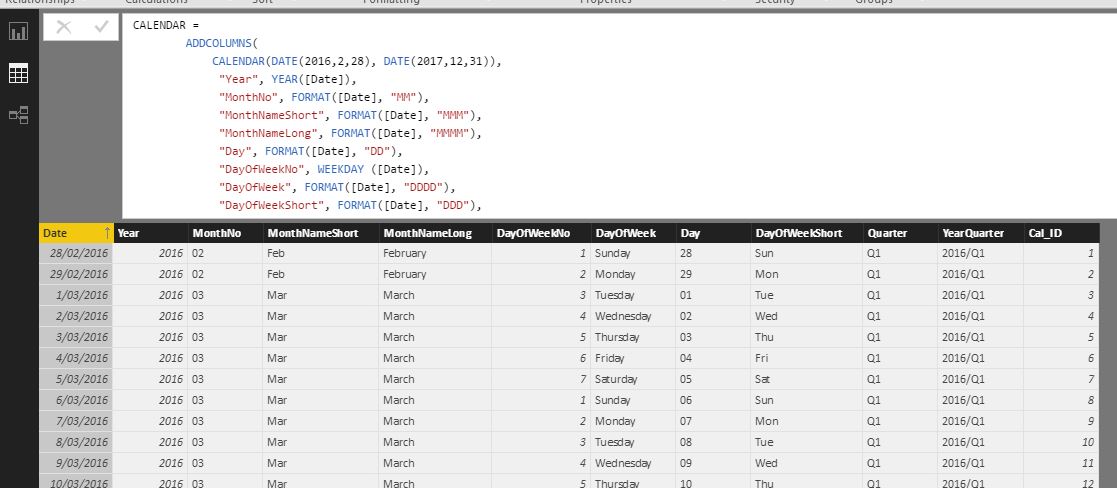
Task: Cancel formula with the X icon
Action: tap(63, 27)
